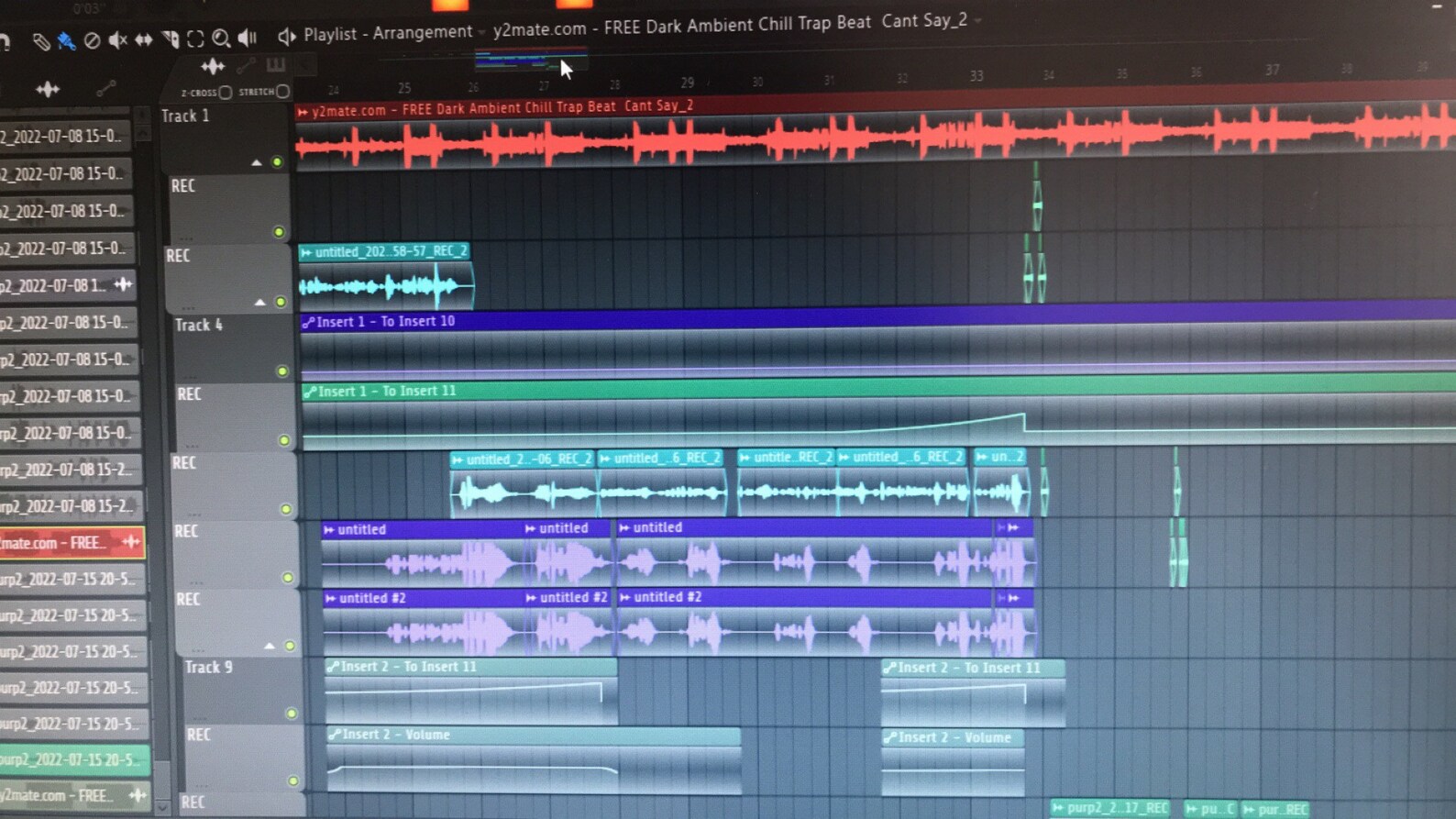The image size is (1456, 819).
Task: Toggle the Z-CROSS option
Action: pos(226,93)
